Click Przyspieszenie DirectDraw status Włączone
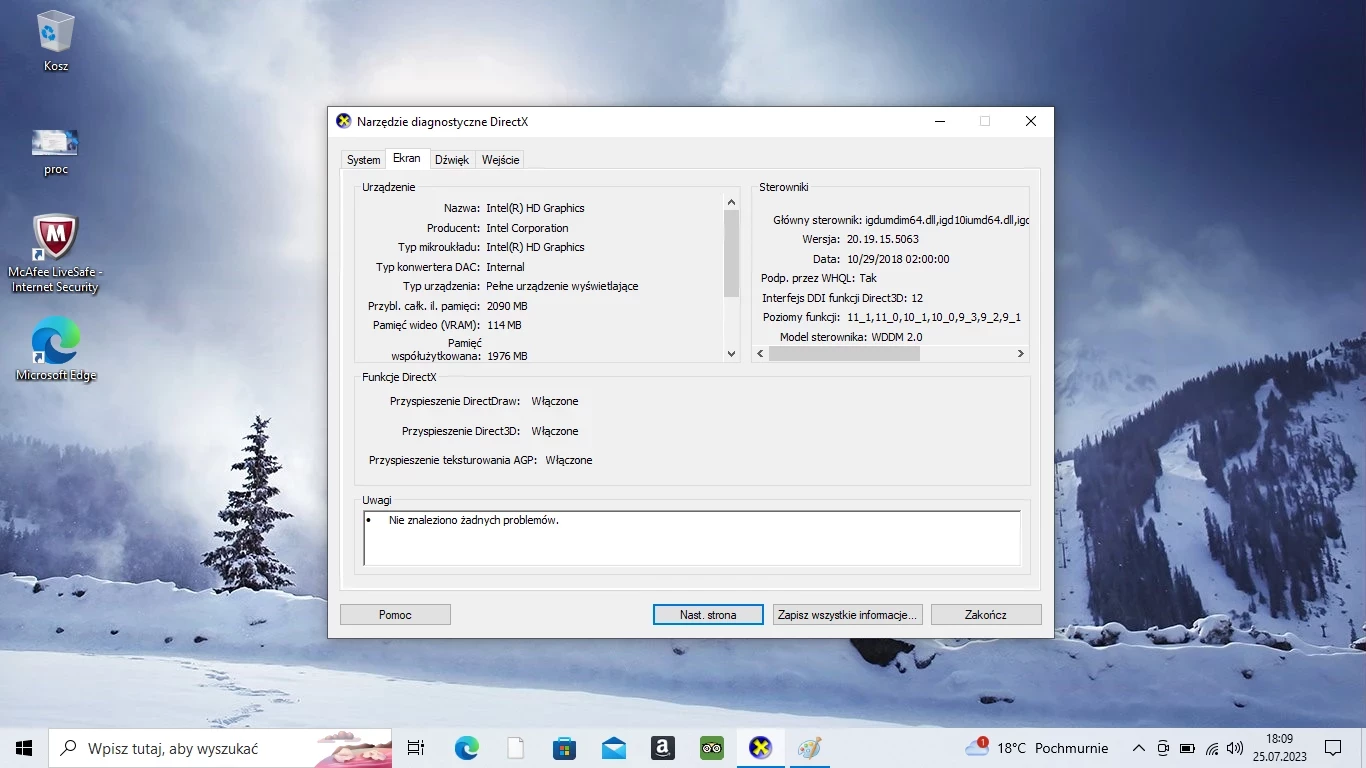 point(555,401)
